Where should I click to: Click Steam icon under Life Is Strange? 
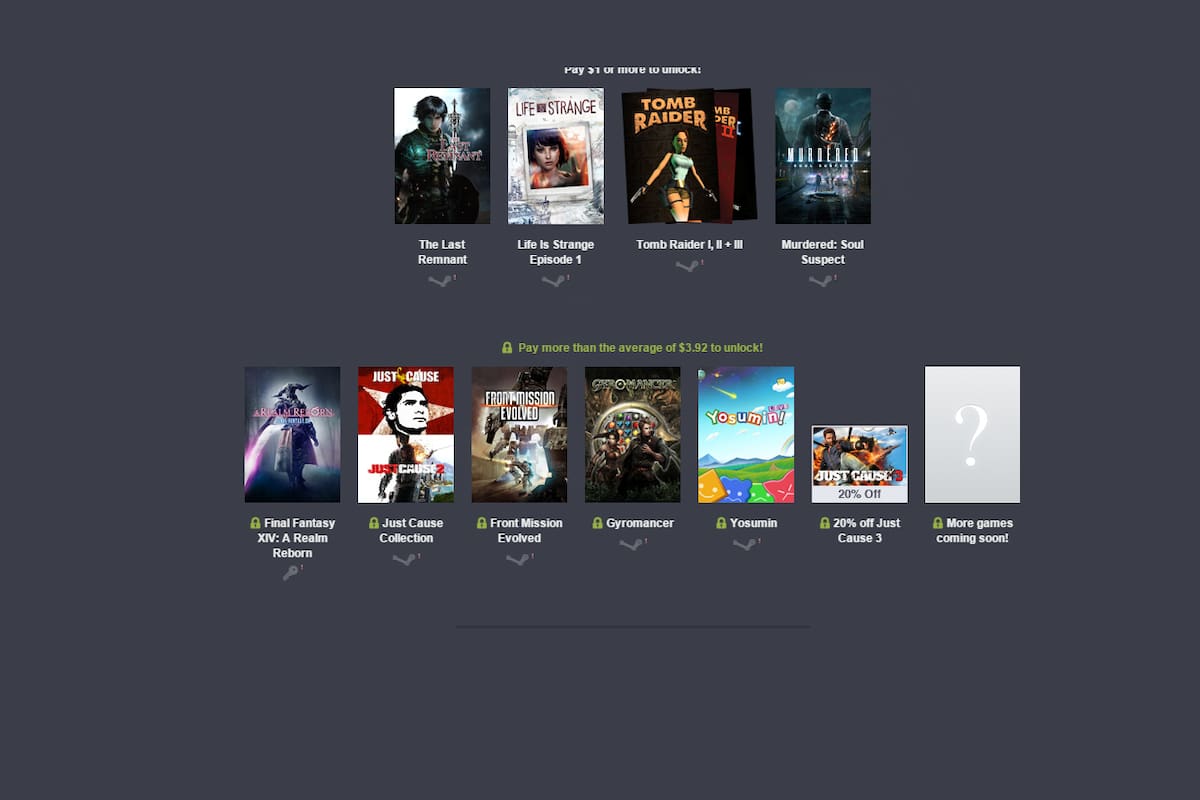click(553, 281)
